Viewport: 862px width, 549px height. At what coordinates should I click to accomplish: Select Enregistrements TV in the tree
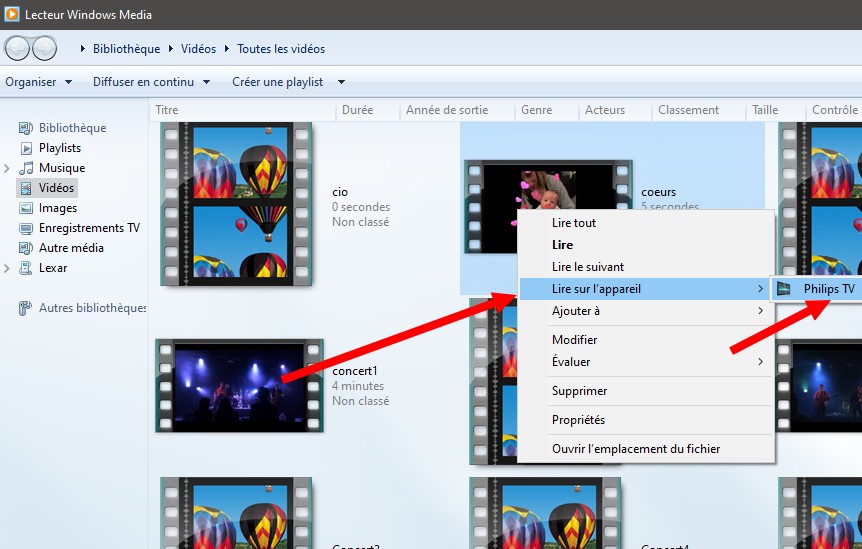pyautogui.click(x=89, y=228)
